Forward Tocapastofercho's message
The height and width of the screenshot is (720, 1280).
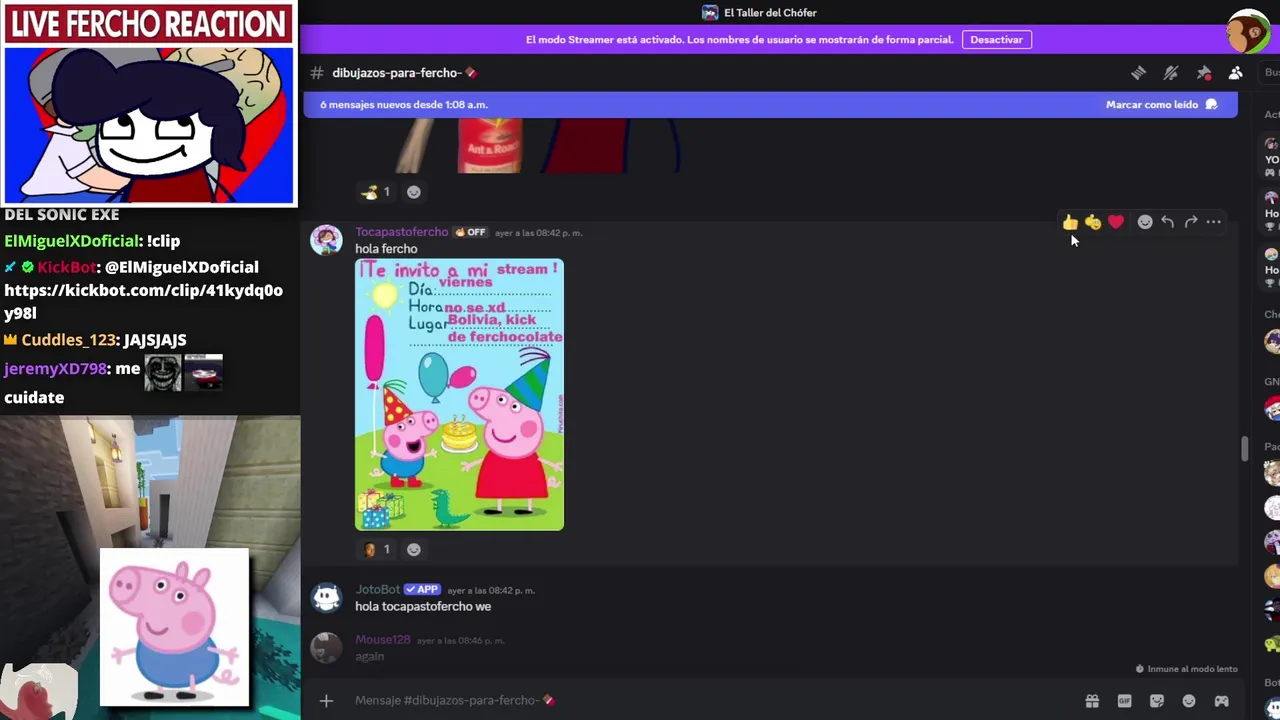tap(1190, 222)
